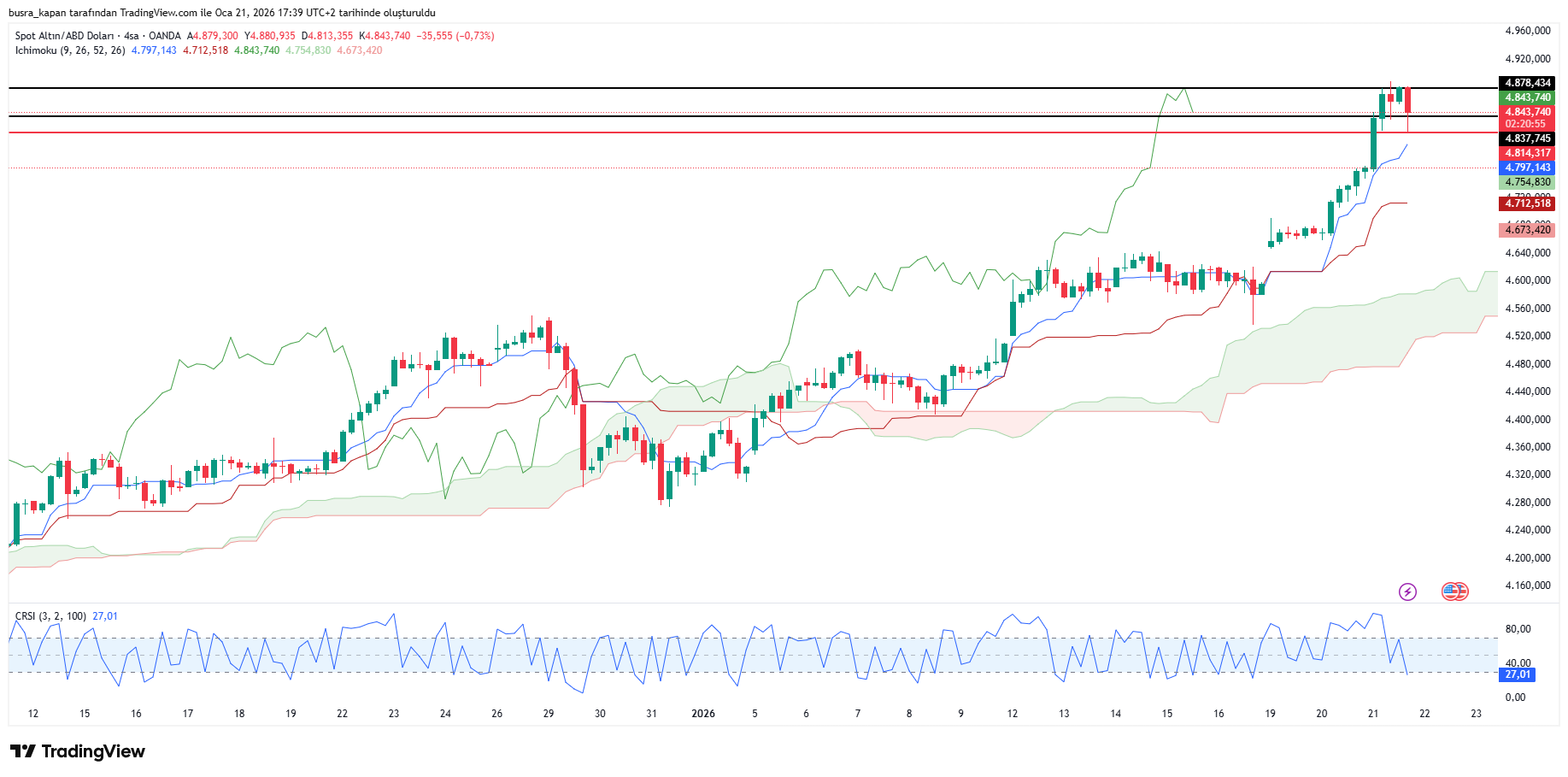Click the date 21 on the time axis

pos(1373,714)
